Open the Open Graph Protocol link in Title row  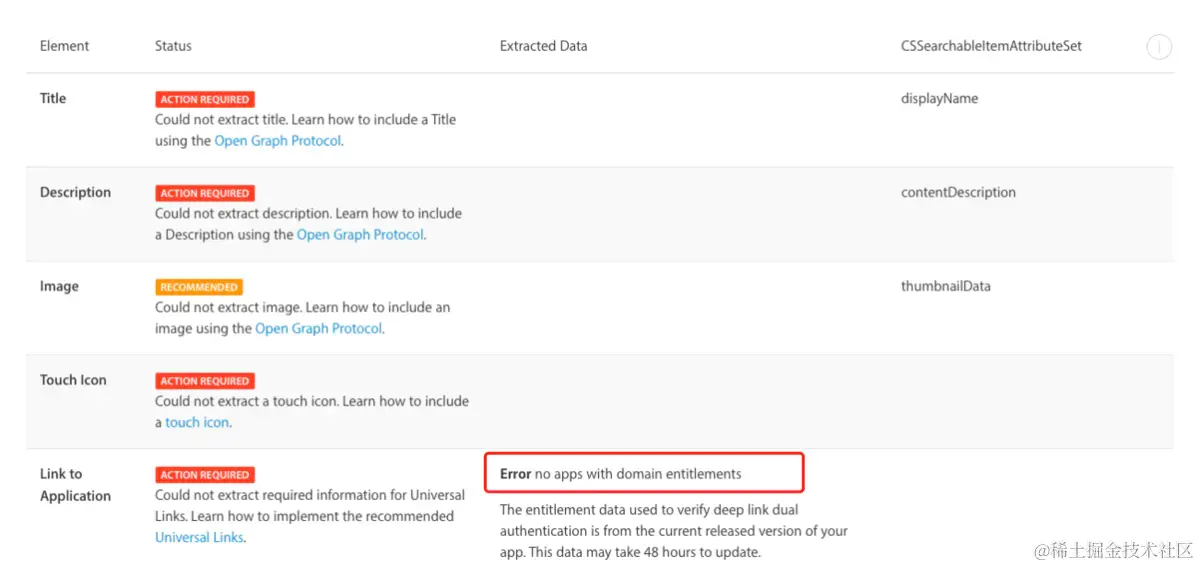[277, 141]
